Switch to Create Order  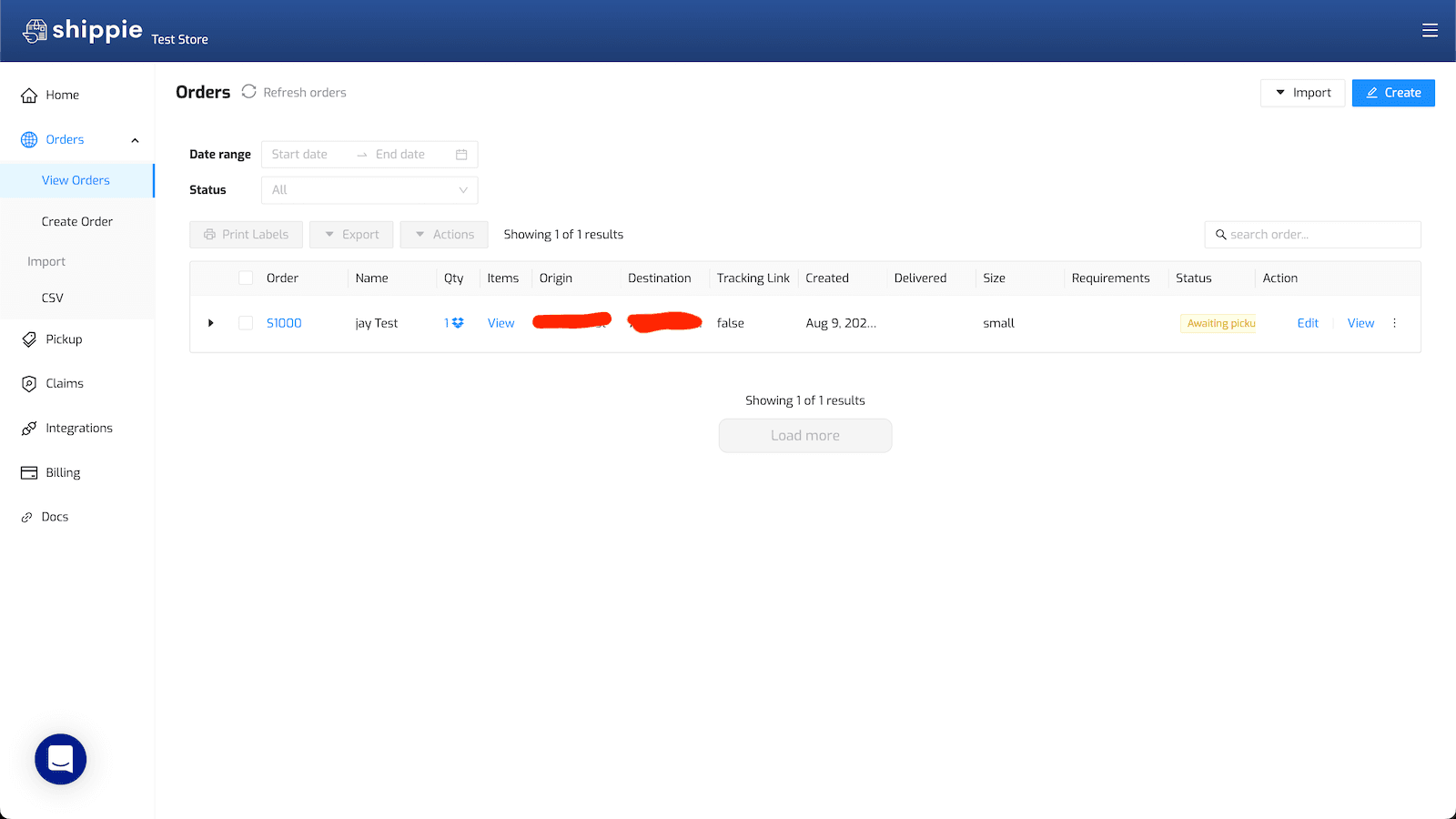[x=76, y=220]
